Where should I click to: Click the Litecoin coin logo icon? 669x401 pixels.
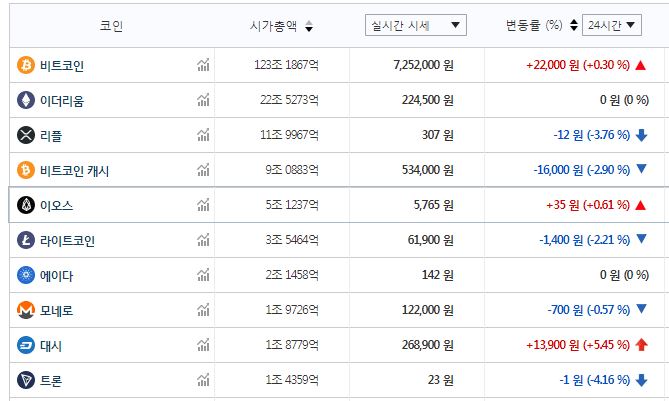[x=25, y=240]
